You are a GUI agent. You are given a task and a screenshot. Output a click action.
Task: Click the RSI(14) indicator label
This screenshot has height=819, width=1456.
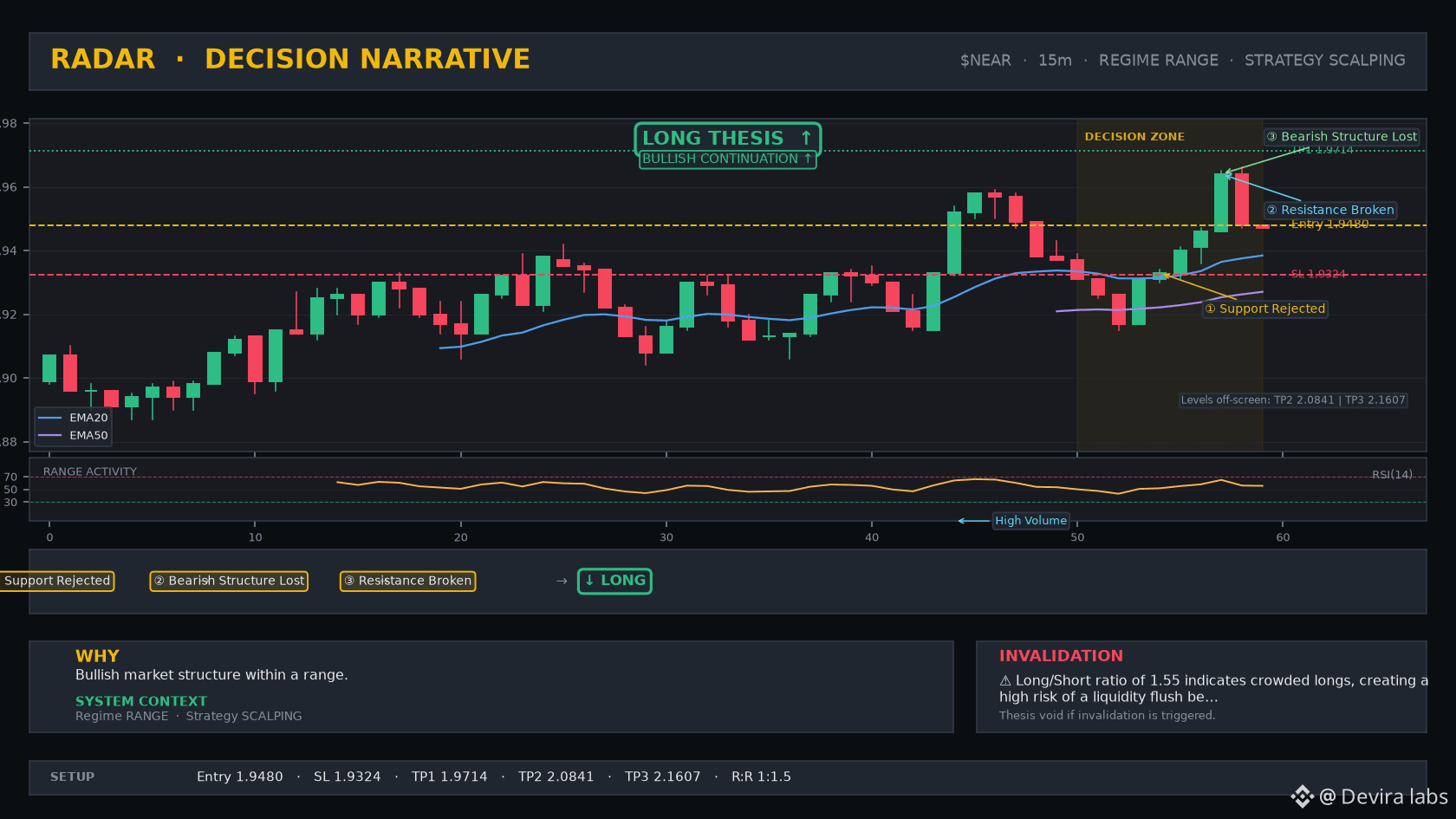click(1392, 475)
